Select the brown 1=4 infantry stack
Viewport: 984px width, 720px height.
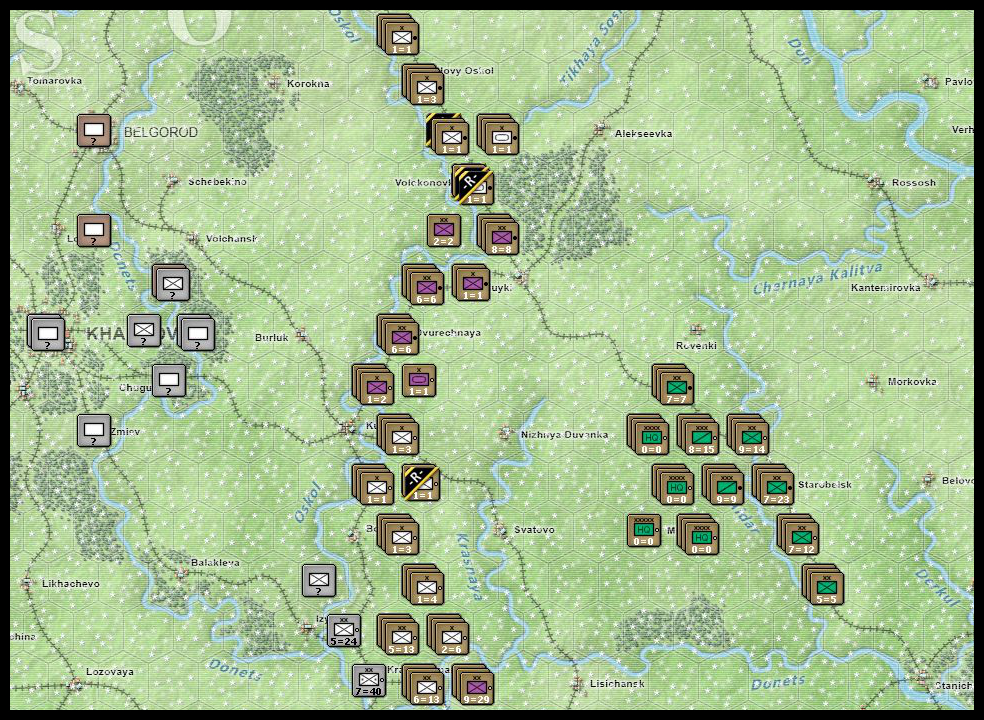click(x=423, y=585)
